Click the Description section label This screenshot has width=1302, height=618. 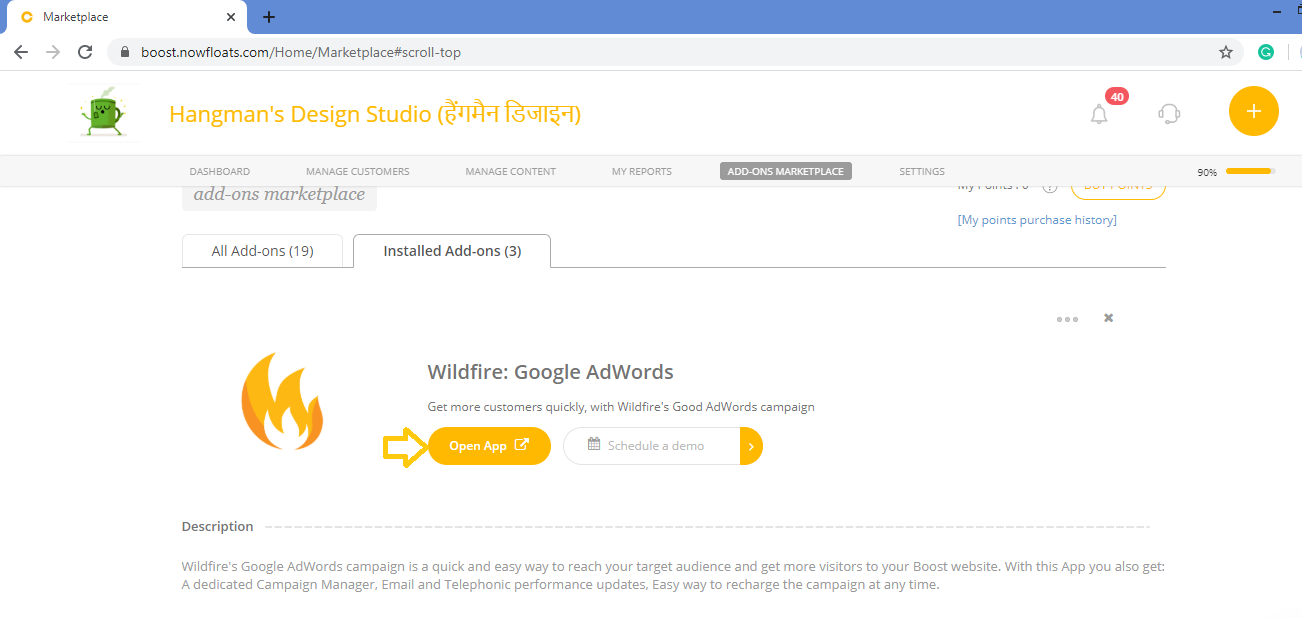(217, 526)
